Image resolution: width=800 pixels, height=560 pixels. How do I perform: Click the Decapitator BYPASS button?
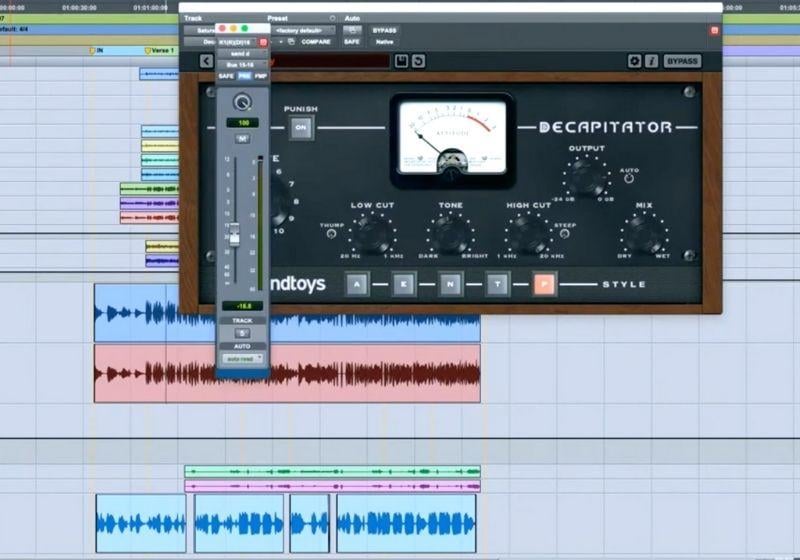coord(682,61)
